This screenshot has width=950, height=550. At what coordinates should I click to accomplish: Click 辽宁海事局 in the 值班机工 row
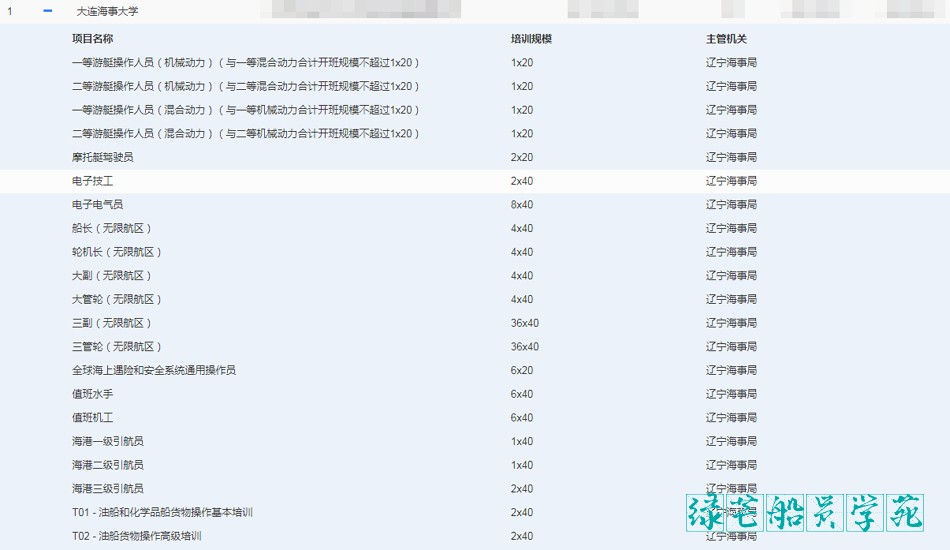731,417
